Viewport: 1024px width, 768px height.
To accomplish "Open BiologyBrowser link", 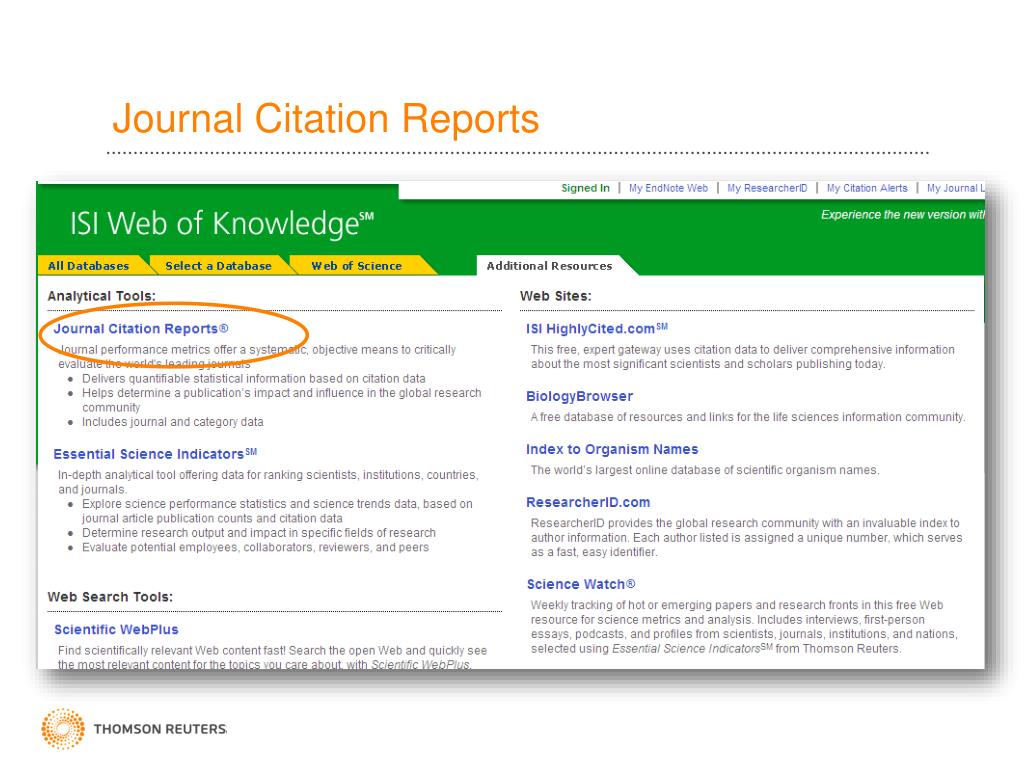I will point(579,396).
